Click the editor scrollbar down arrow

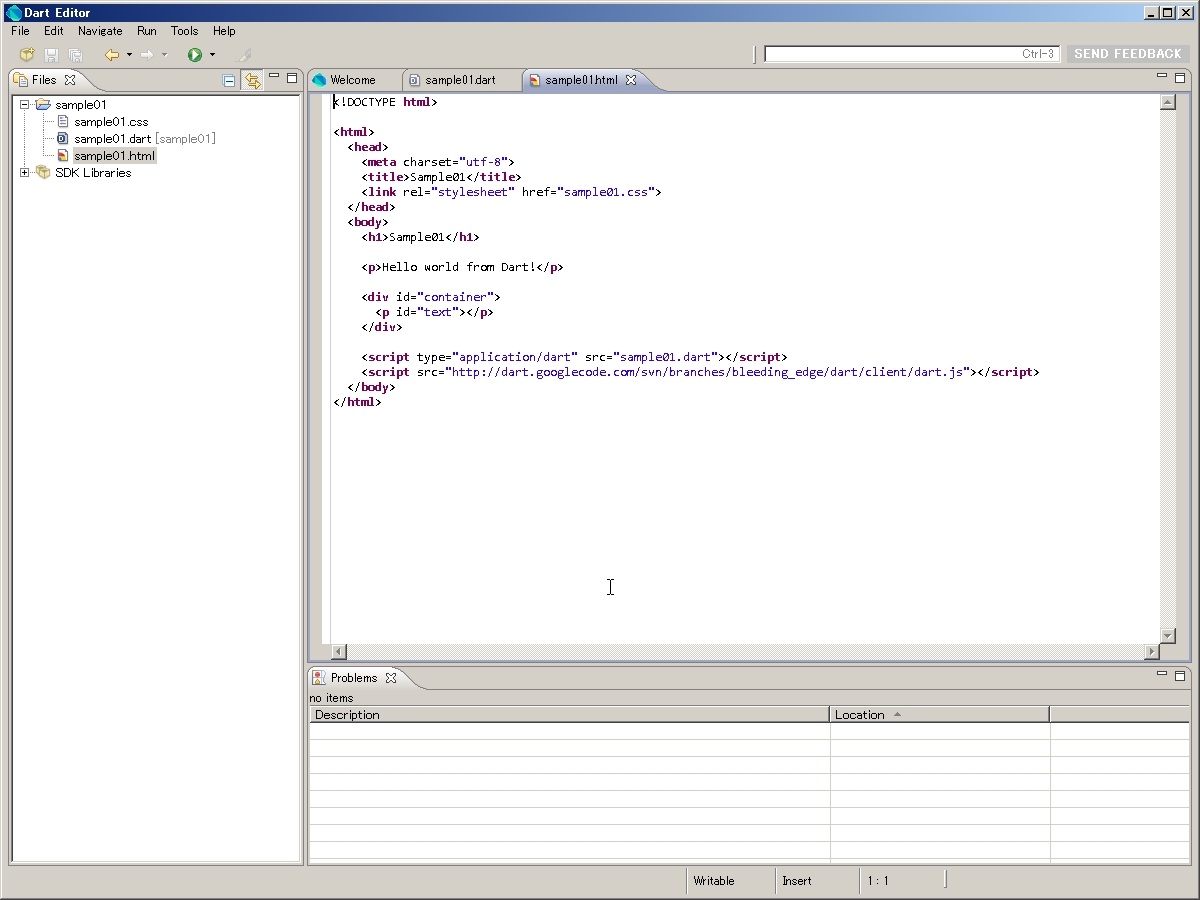tap(1167, 635)
